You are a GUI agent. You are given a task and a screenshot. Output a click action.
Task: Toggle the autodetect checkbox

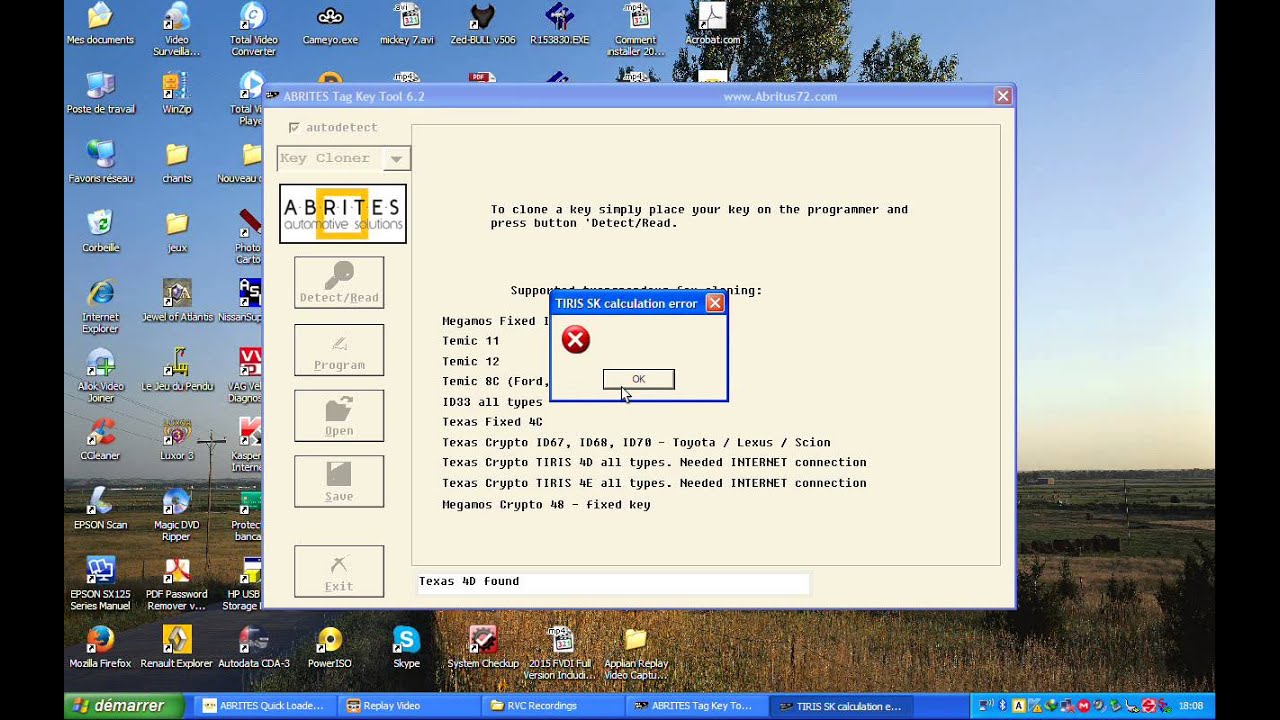tap(293, 127)
